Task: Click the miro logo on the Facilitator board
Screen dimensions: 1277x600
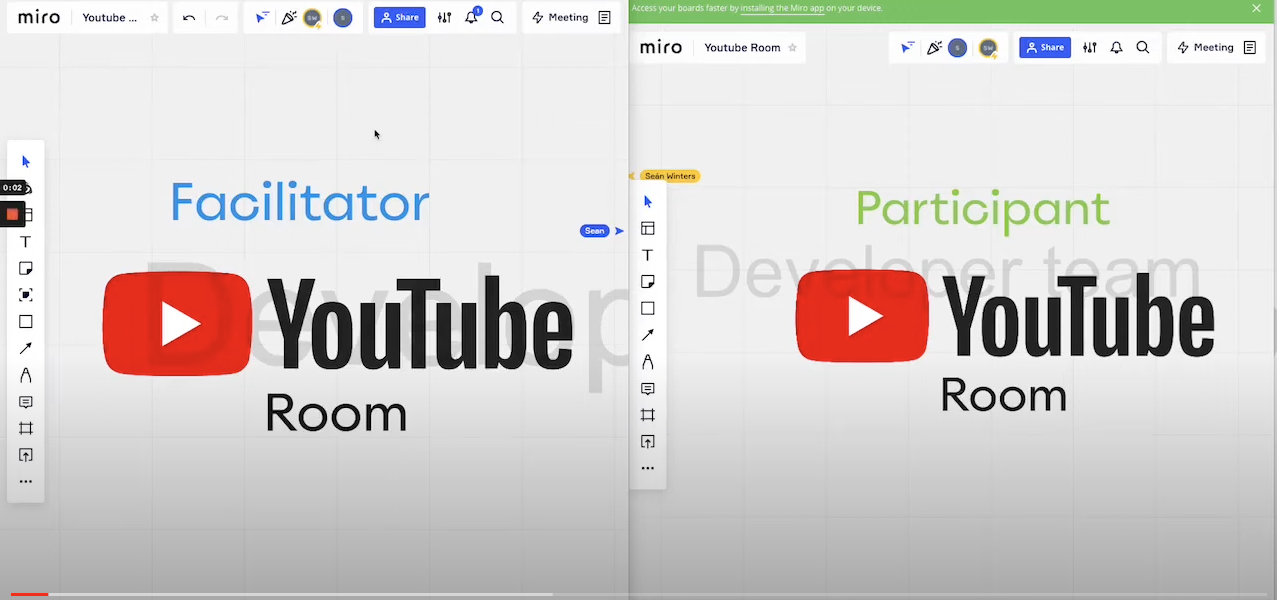Action: coord(39,18)
